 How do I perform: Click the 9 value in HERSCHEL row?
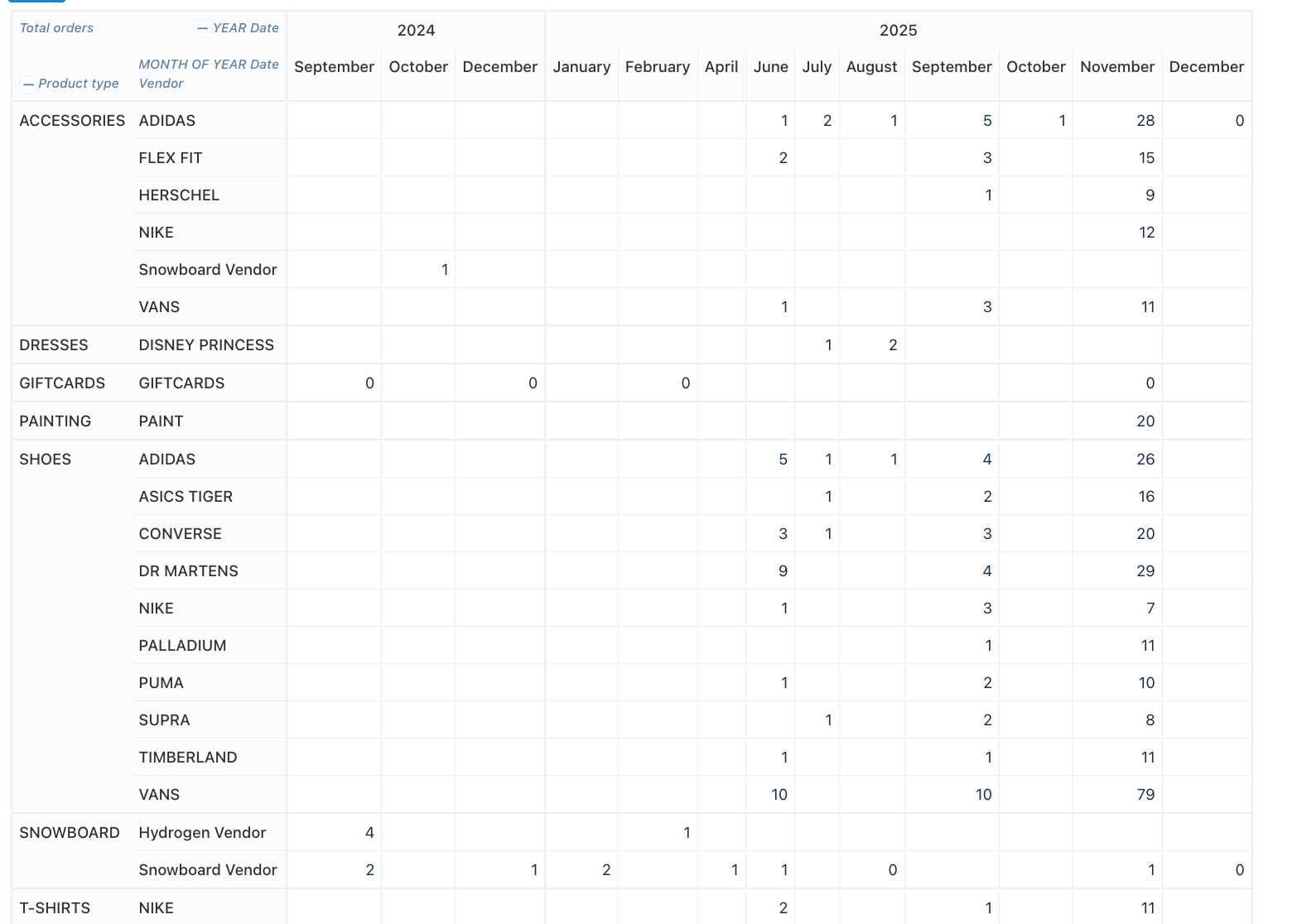click(1150, 195)
